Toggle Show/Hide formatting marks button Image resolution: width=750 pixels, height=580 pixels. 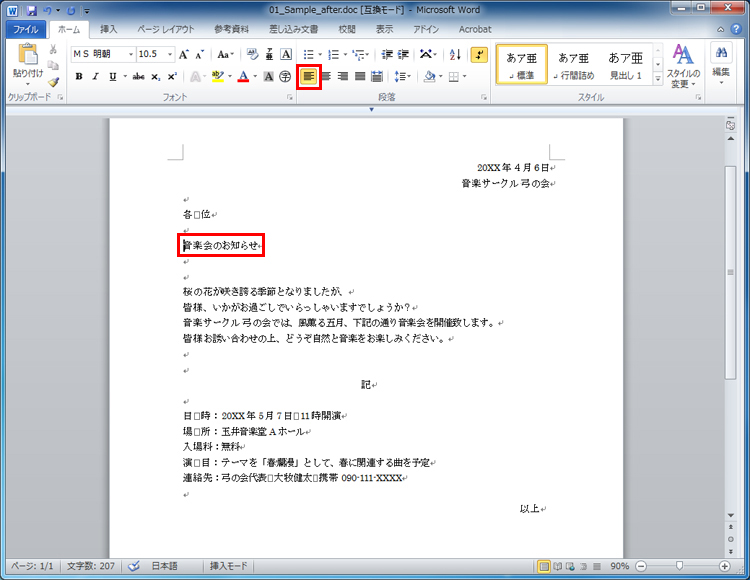(x=479, y=55)
